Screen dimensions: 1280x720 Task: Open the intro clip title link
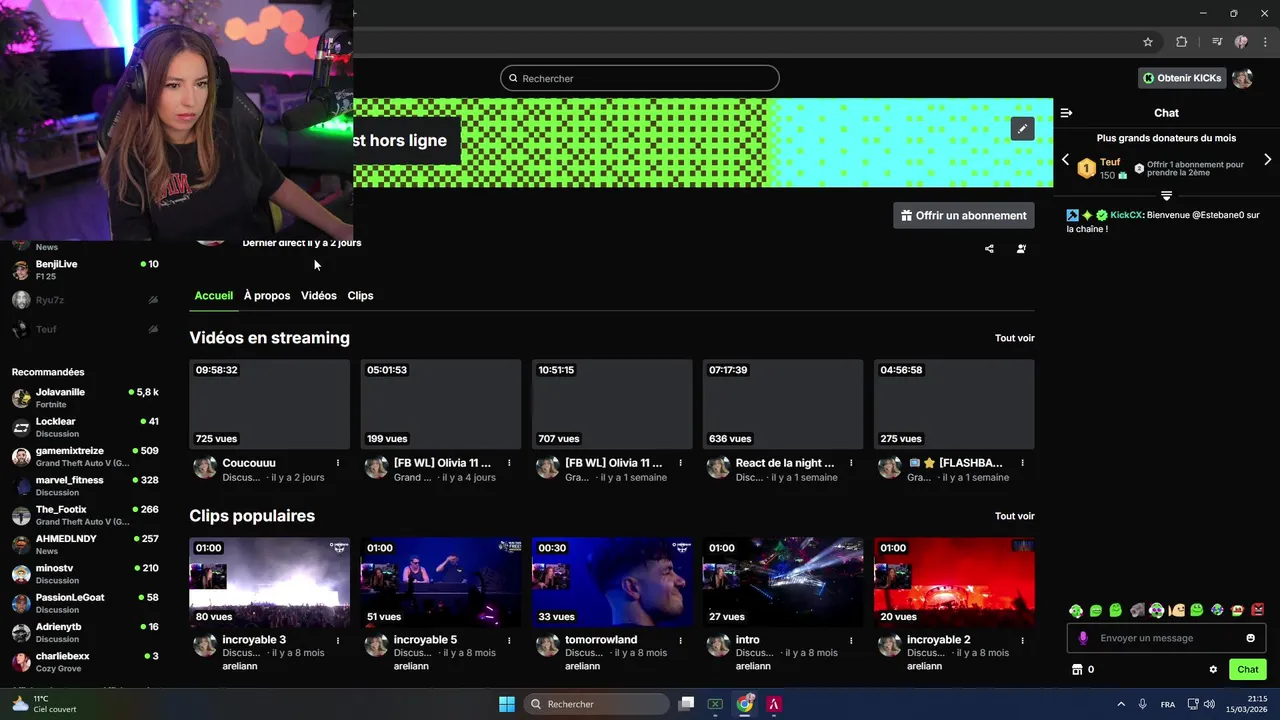(747, 640)
